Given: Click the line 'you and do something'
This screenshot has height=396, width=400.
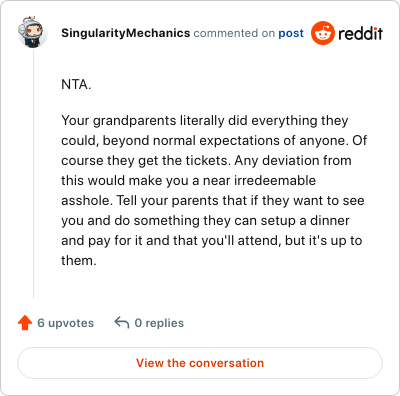Looking at the screenshot, I should coord(205,221).
